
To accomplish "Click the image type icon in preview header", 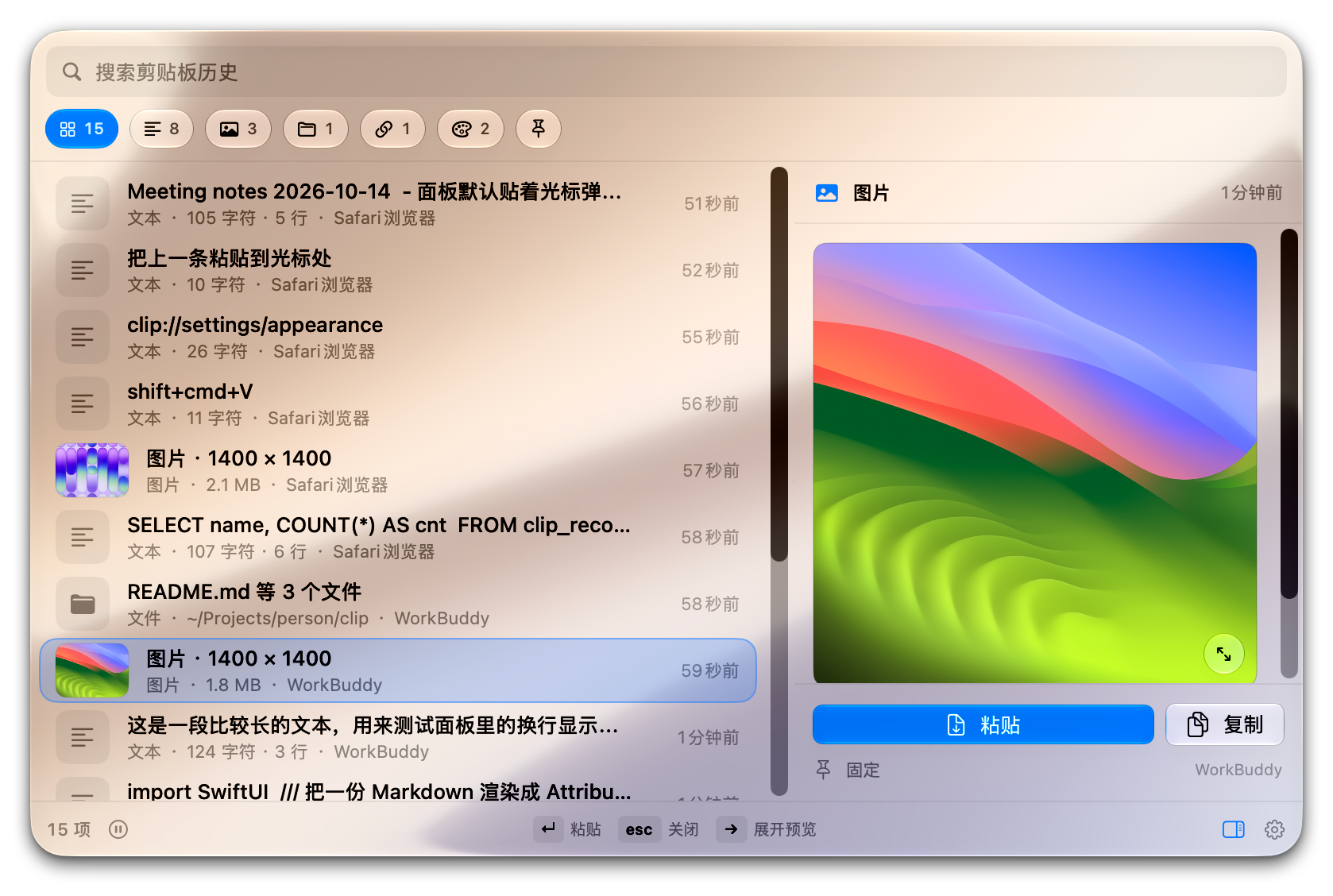I will point(827,193).
